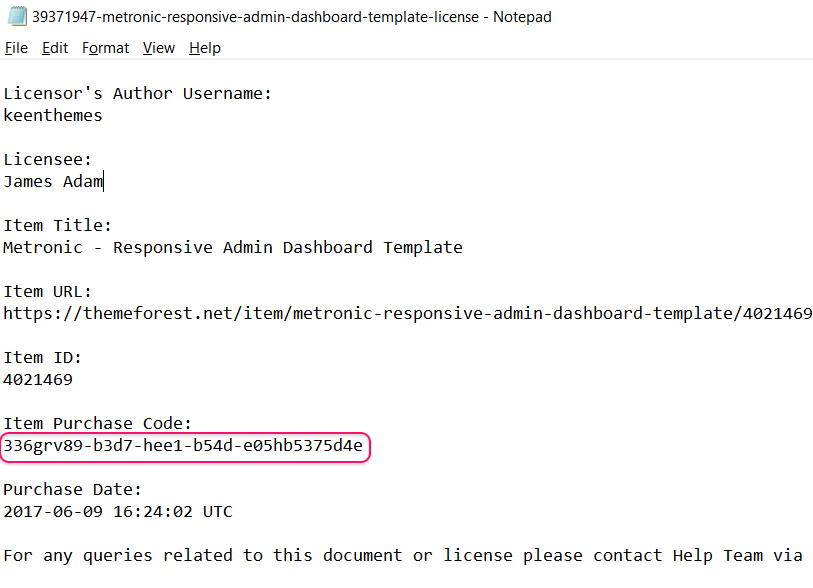Click the "For any queries" help line

(403, 556)
